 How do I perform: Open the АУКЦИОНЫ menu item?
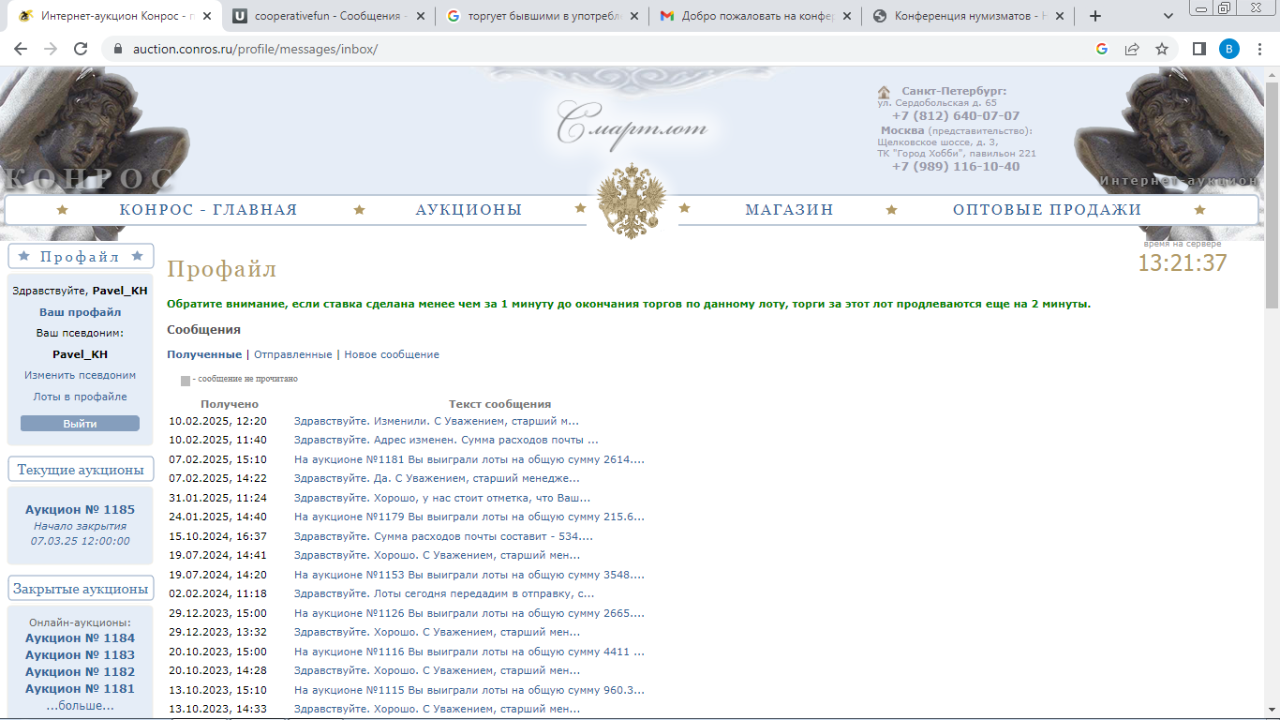point(469,210)
